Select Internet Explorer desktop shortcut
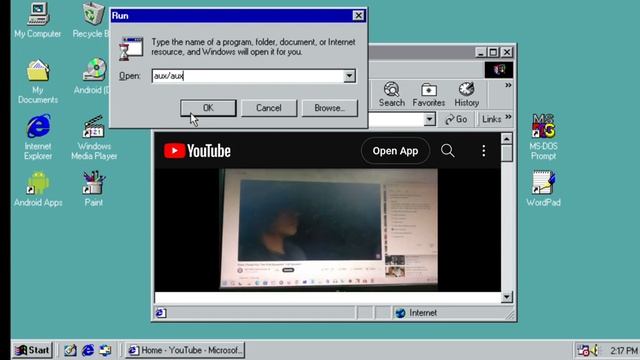 (x=38, y=137)
